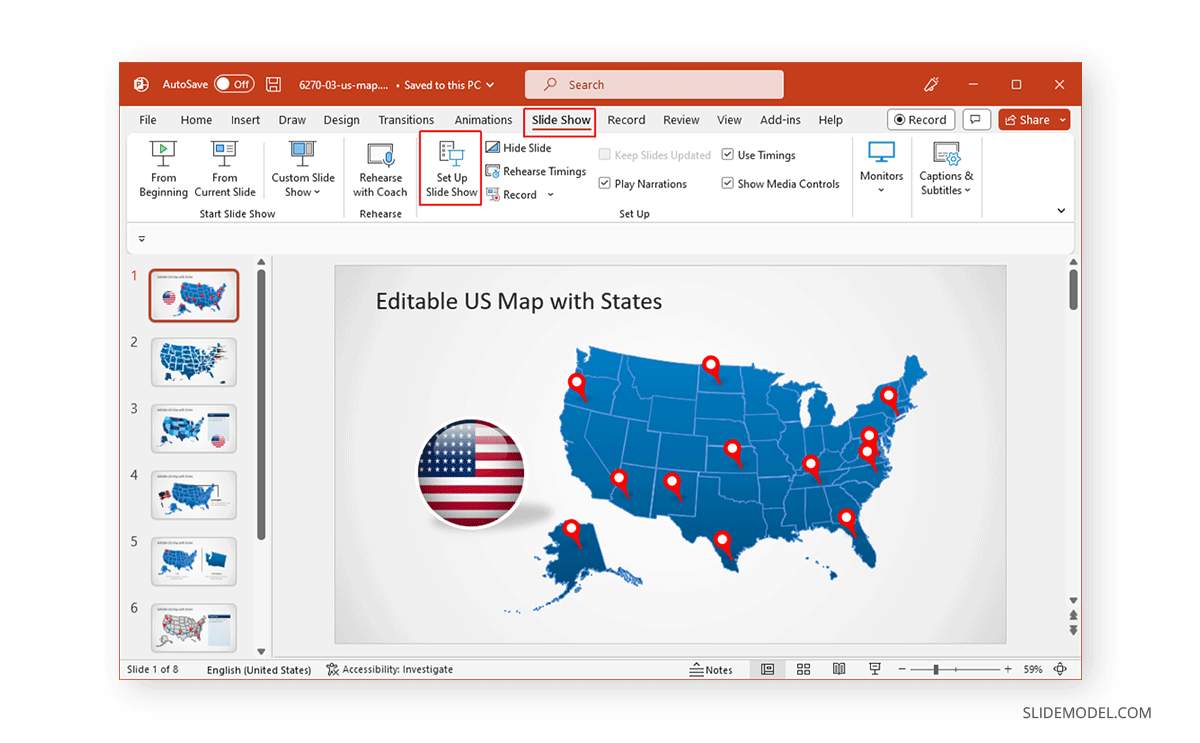Select slide 3 thumbnail
The width and height of the screenshot is (1200, 743).
pos(193,428)
